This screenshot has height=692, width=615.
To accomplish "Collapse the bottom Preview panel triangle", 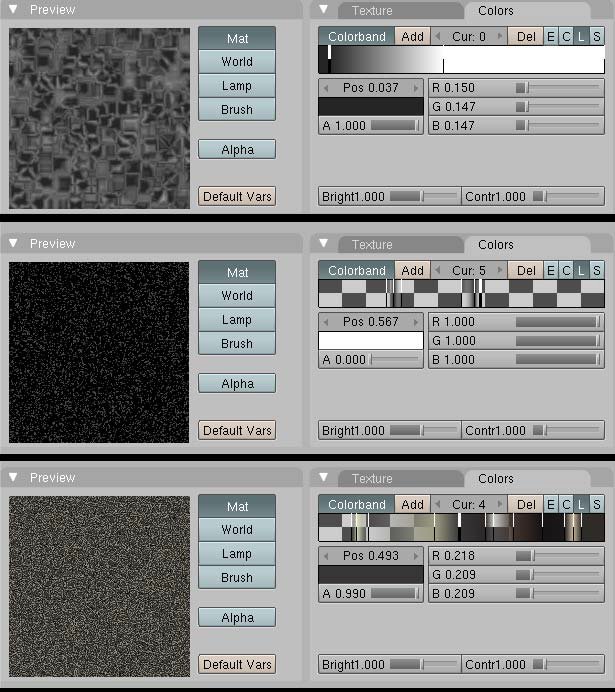I will [13, 477].
